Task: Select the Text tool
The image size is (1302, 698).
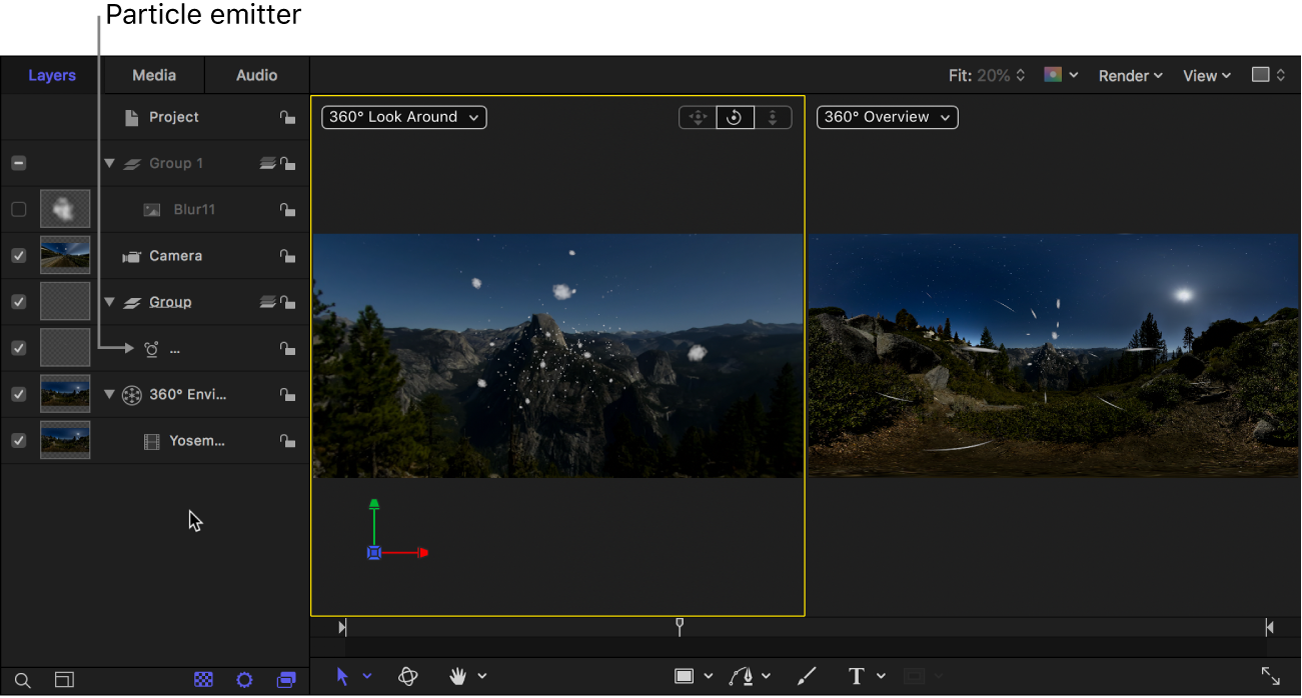Action: pos(856,677)
